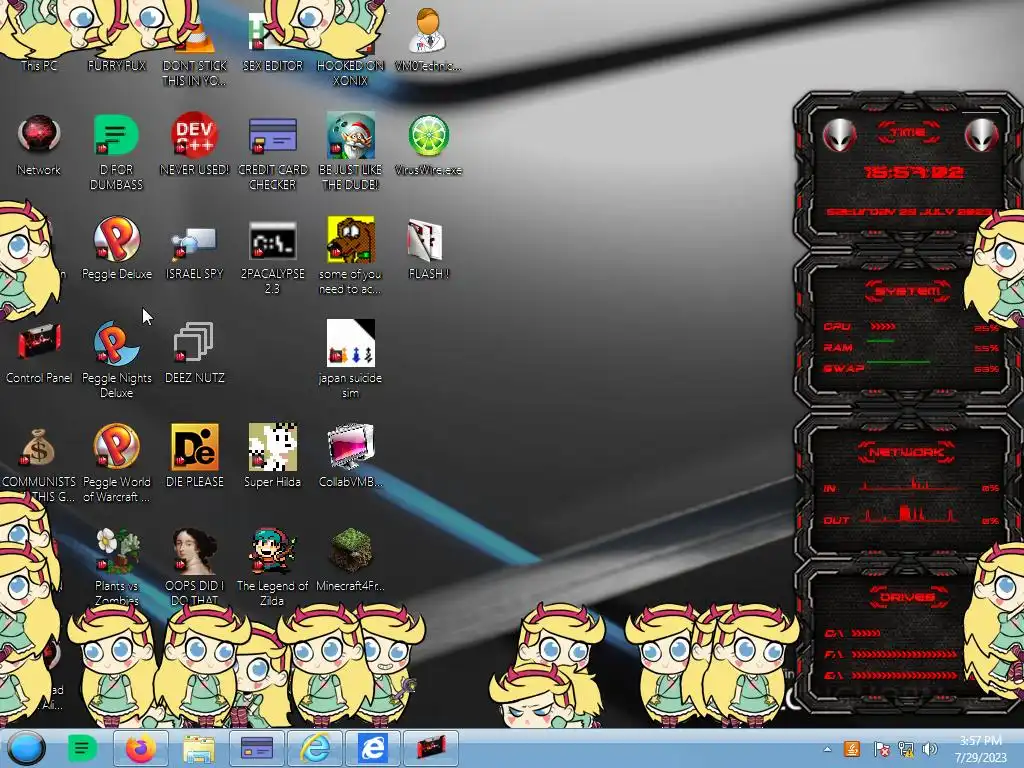
Task: Open network status tray icon
Action: click(x=906, y=749)
